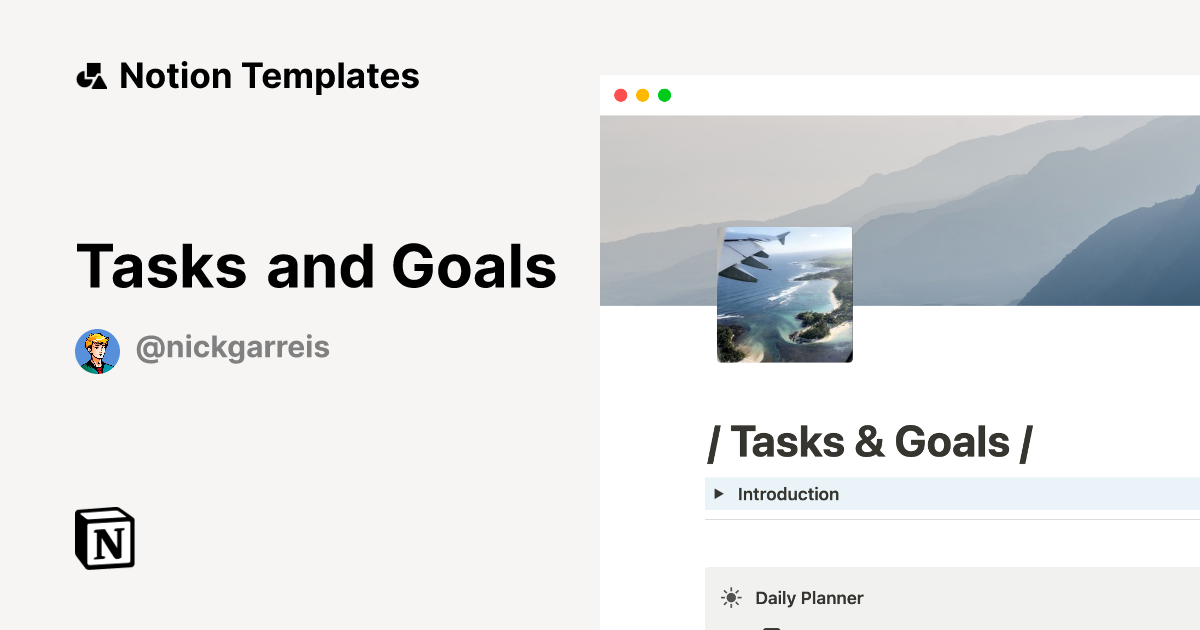The image size is (1200, 630).
Task: Click the Notion Templates shapes logo
Action: click(93, 75)
